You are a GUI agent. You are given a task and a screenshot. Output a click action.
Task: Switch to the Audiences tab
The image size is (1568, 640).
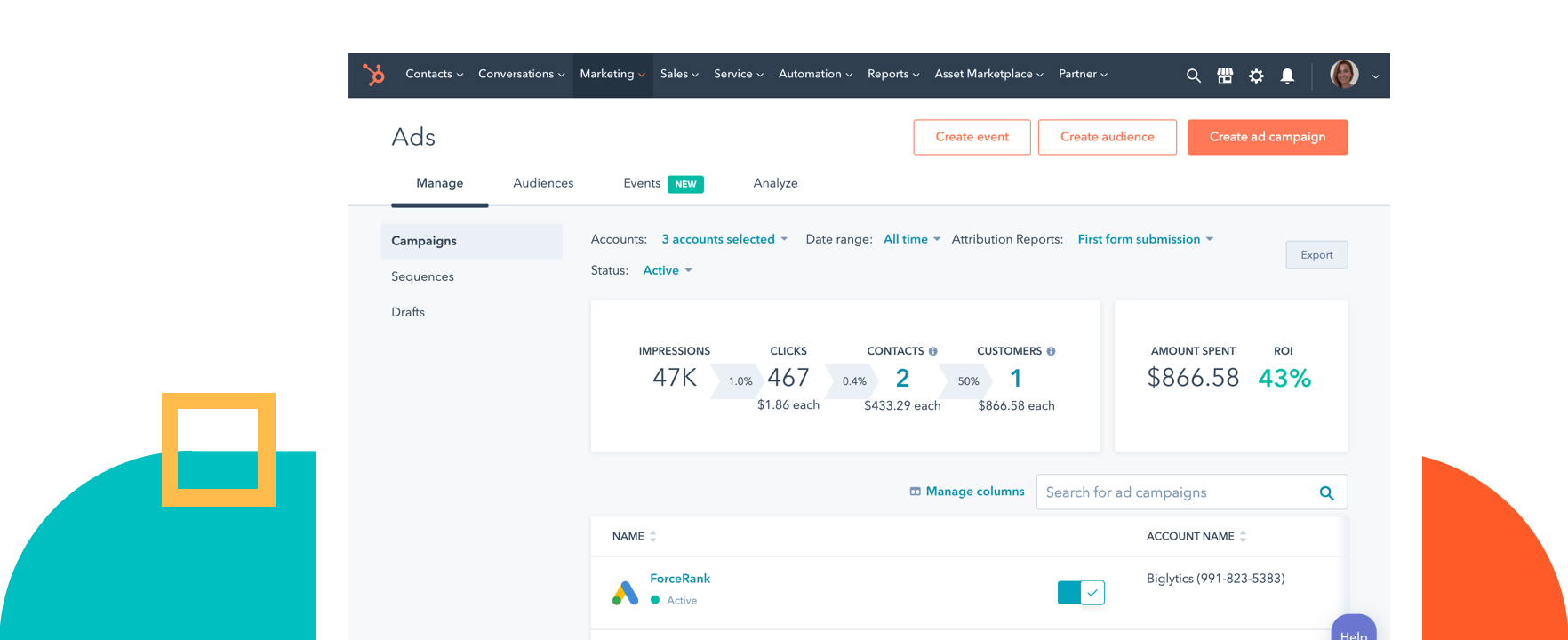[543, 183]
